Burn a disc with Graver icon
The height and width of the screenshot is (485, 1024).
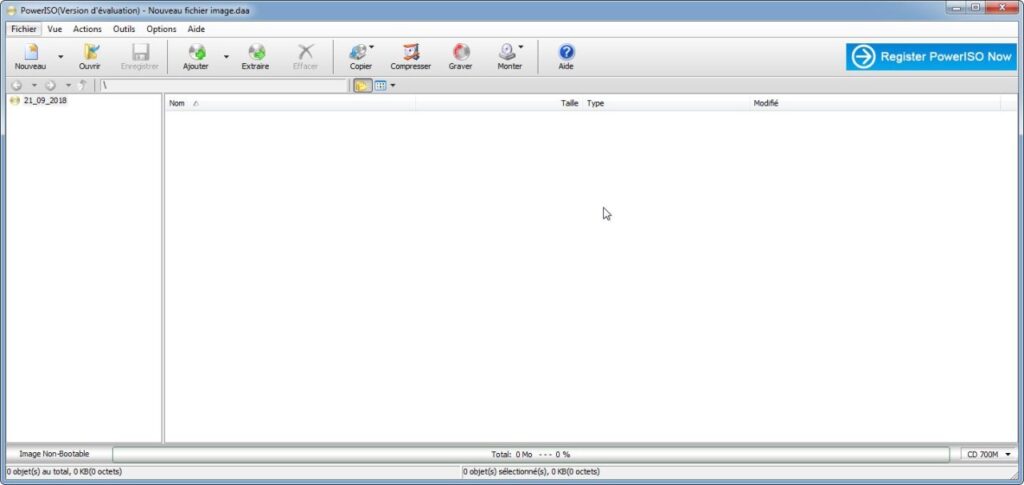tap(460, 52)
